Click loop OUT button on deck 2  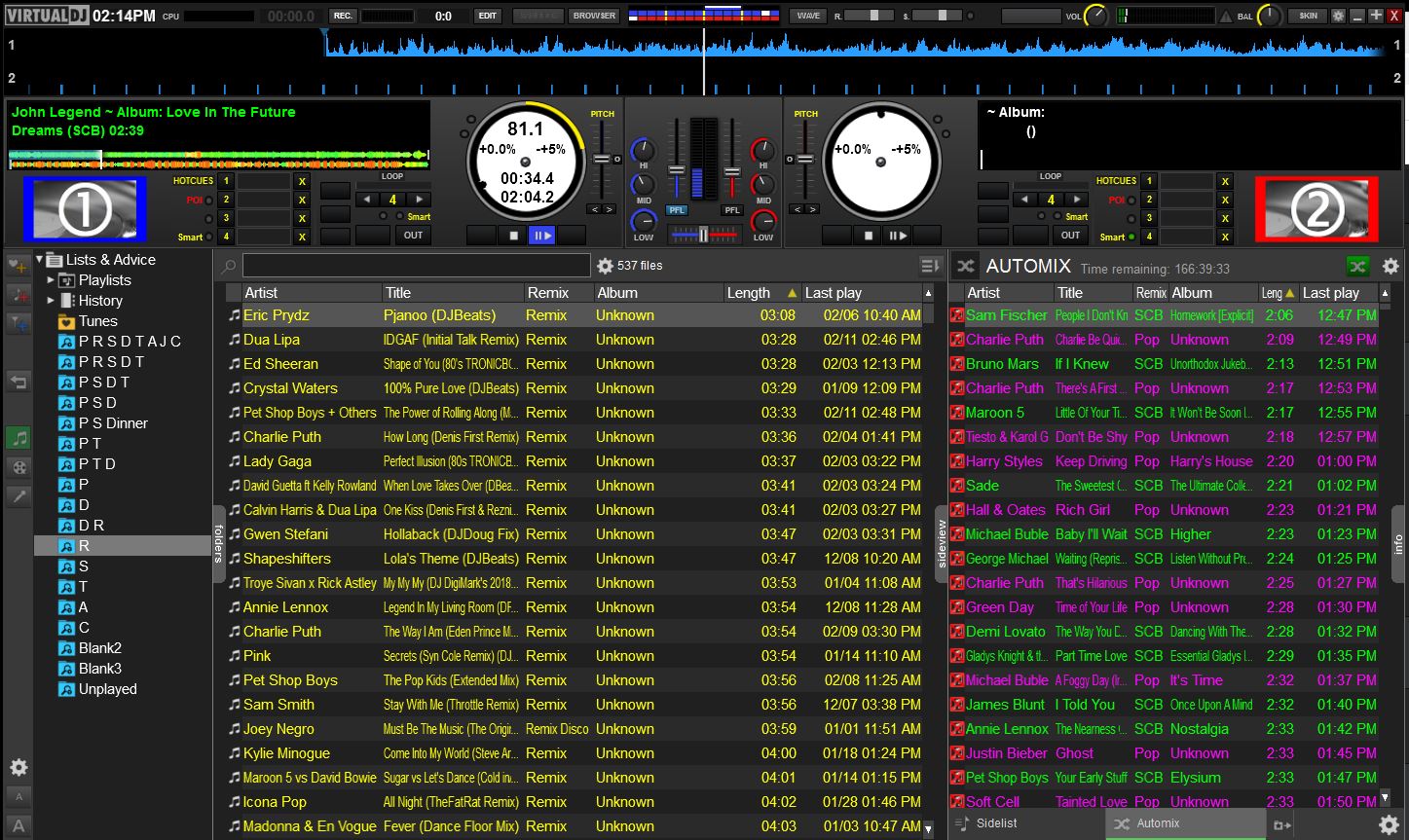tap(1071, 236)
